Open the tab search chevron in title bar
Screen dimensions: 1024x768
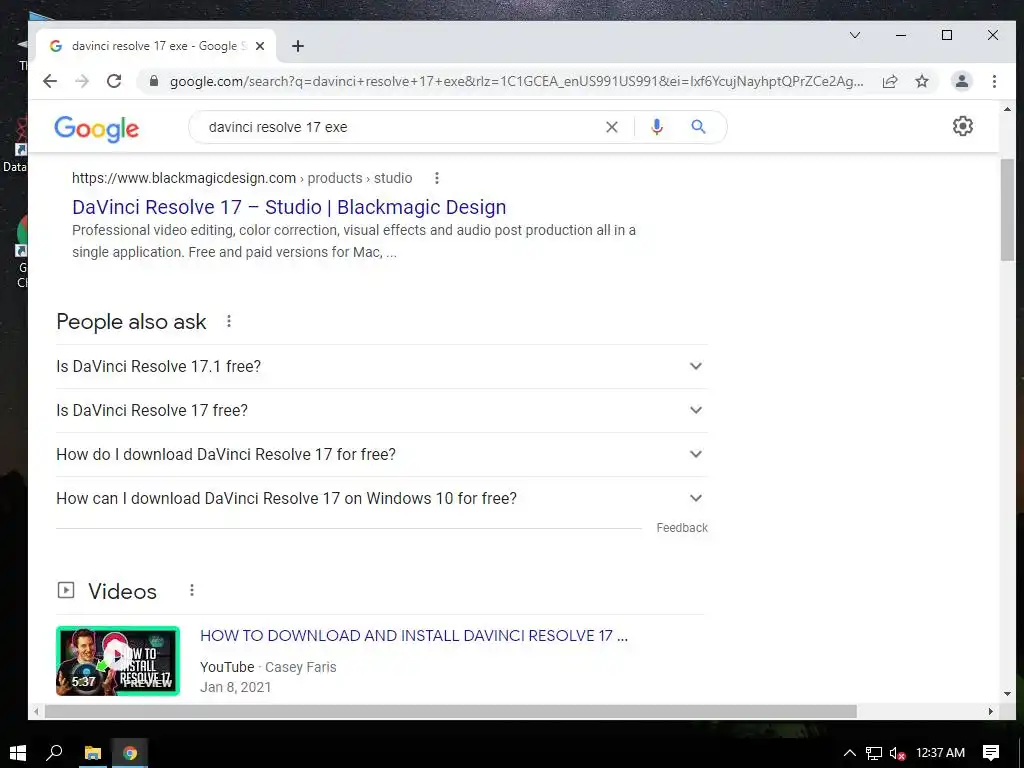tap(855, 35)
